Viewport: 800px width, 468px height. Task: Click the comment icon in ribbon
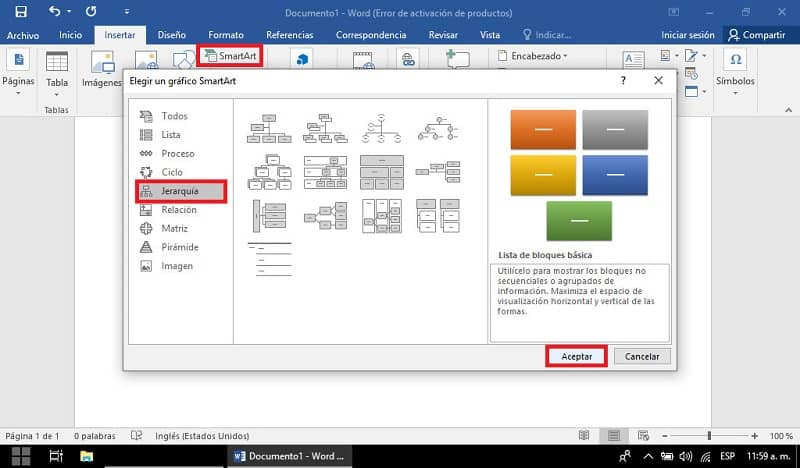(x=458, y=58)
